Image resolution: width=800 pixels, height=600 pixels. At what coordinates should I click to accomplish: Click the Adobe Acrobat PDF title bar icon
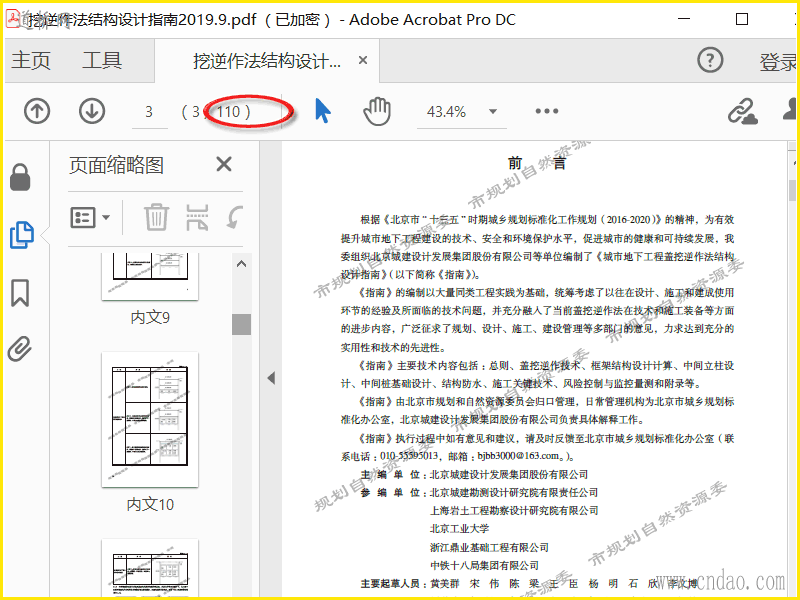[13, 18]
